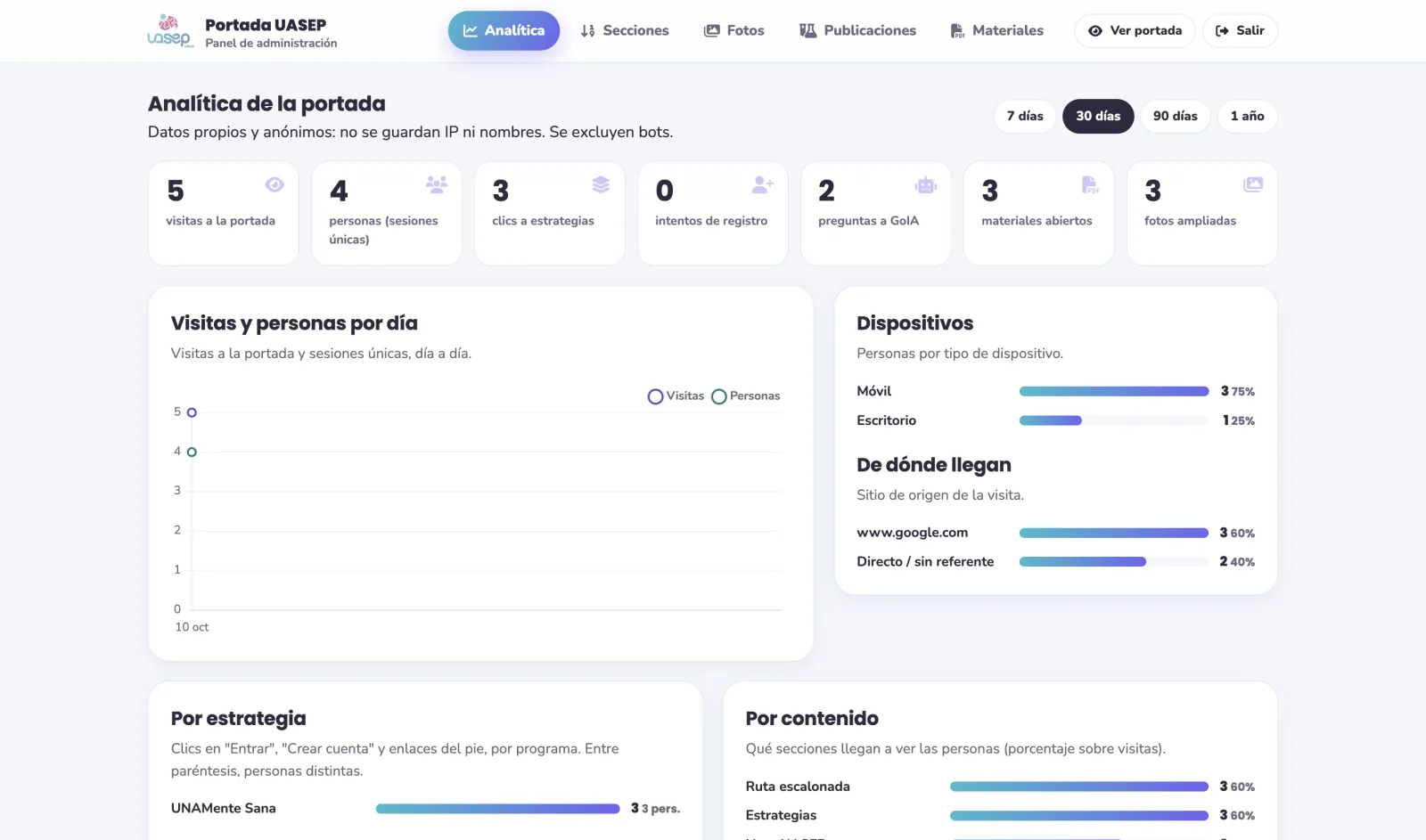1426x840 pixels.
Task: Click the Personas data point at 4
Action: coord(192,453)
